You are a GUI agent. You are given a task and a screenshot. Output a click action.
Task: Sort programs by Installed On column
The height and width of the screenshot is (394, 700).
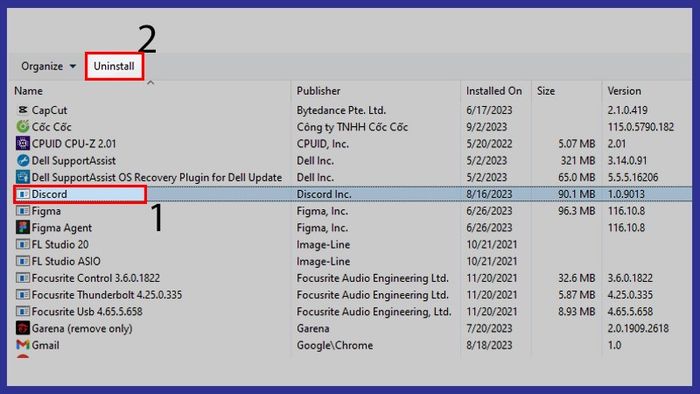[494, 91]
